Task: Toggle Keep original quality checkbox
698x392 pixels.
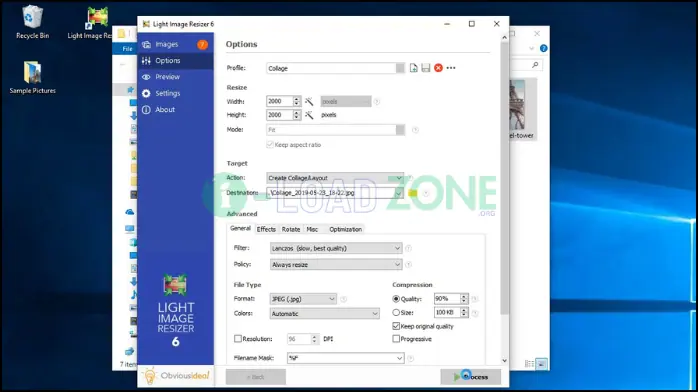Action: pyautogui.click(x=396, y=326)
